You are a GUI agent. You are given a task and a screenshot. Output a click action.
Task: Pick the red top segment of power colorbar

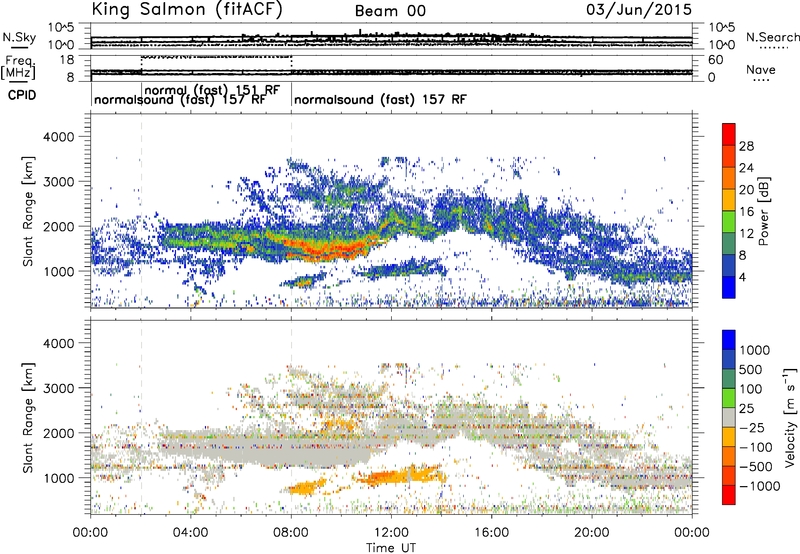pos(729,135)
